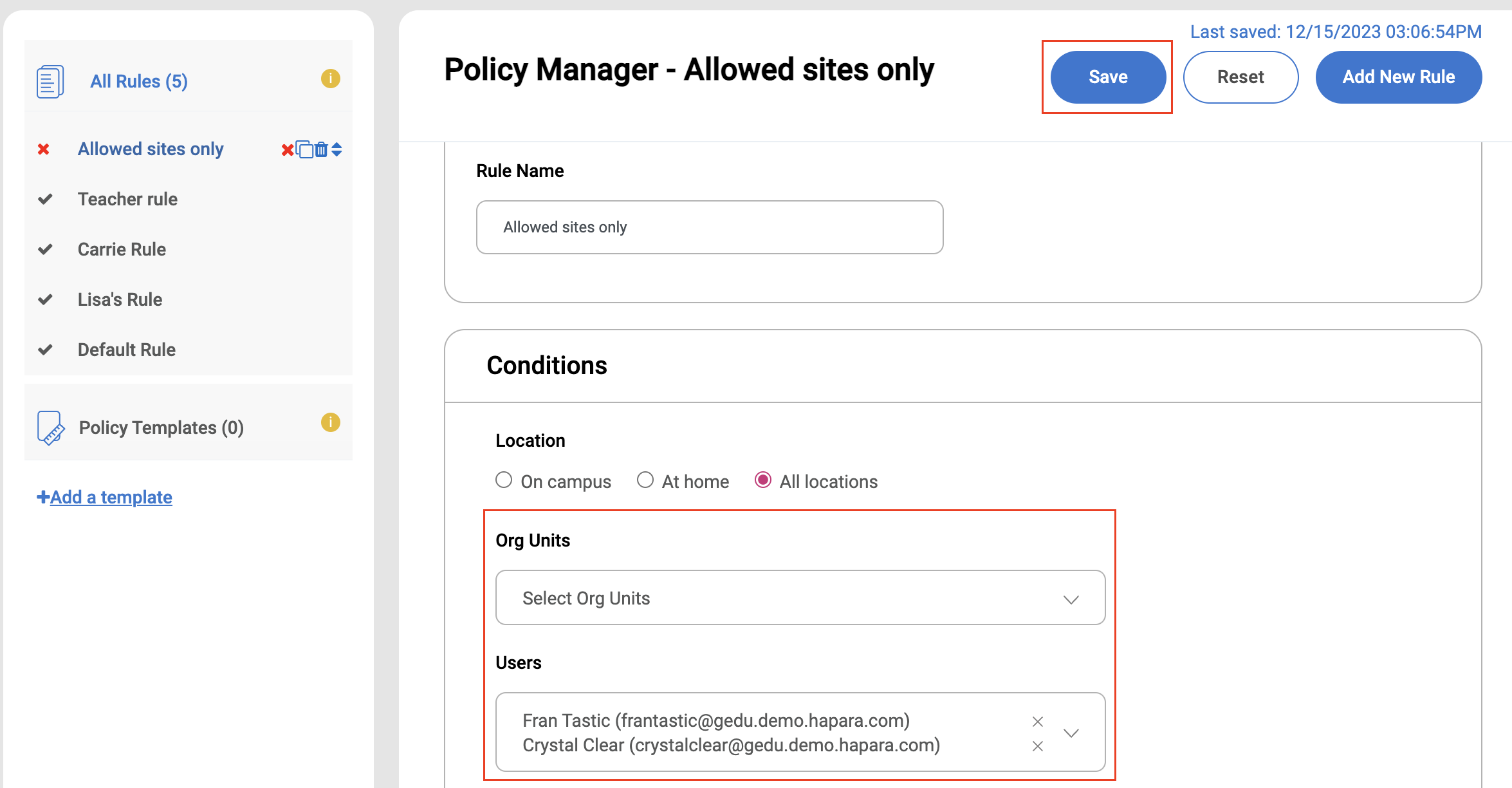The image size is (1512, 788).
Task: Click the checkmark beside Teacher rule
Action: 45,199
